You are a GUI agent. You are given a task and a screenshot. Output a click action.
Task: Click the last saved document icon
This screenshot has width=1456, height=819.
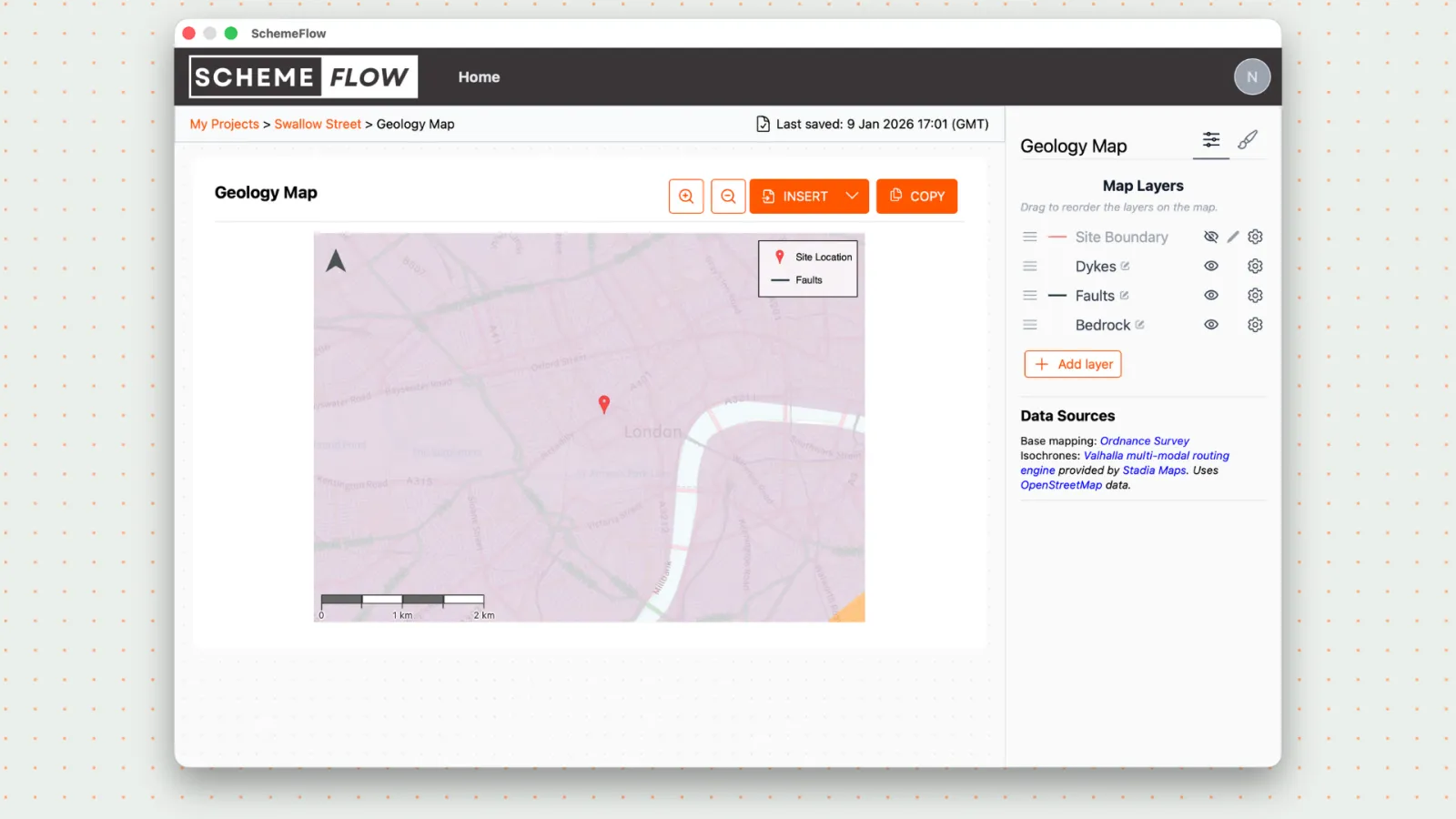[x=763, y=124]
